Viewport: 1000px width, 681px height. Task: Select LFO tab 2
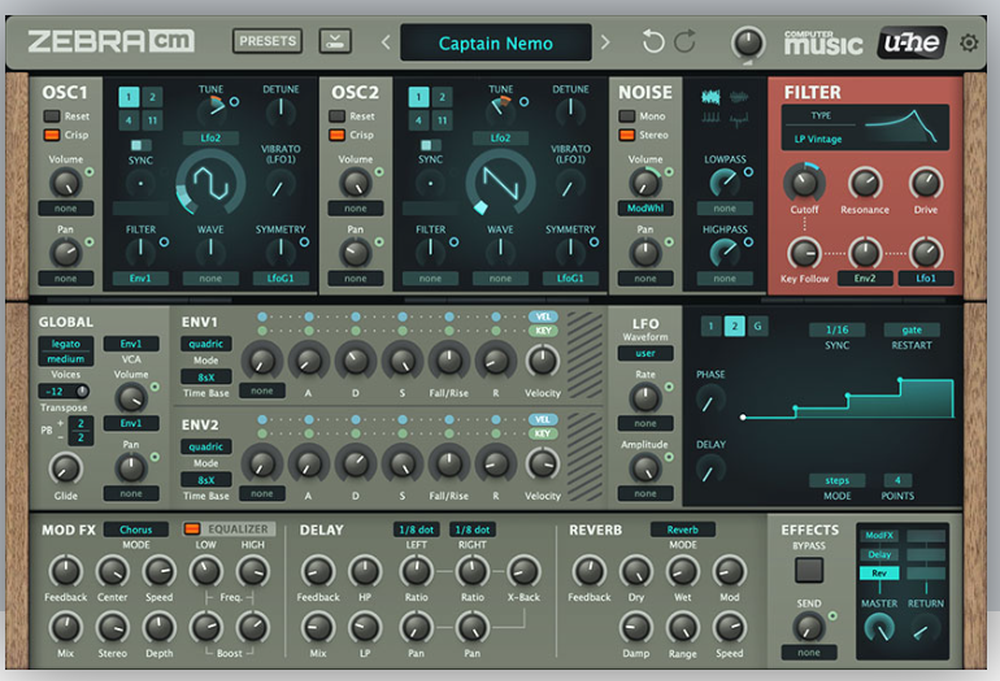(734, 326)
